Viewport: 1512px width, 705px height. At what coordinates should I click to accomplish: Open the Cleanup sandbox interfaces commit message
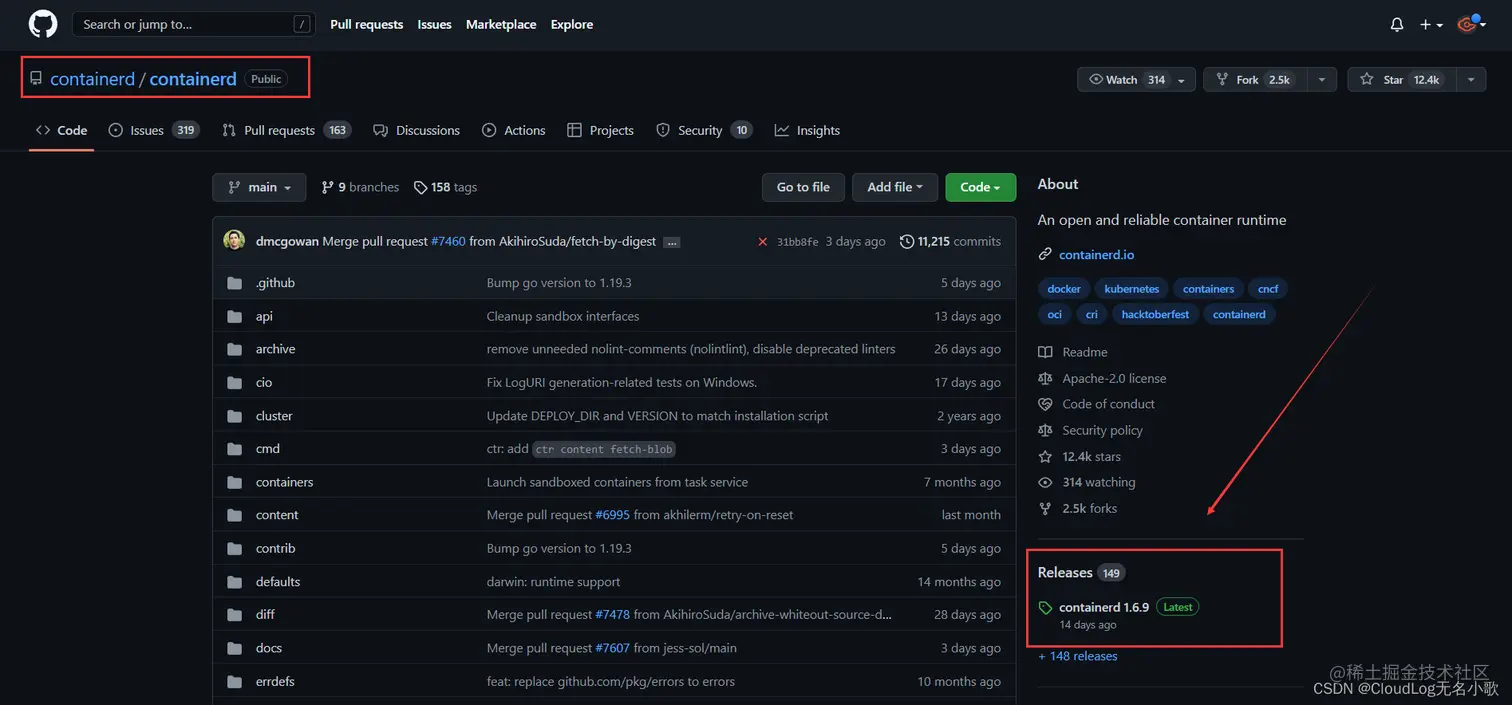(563, 316)
